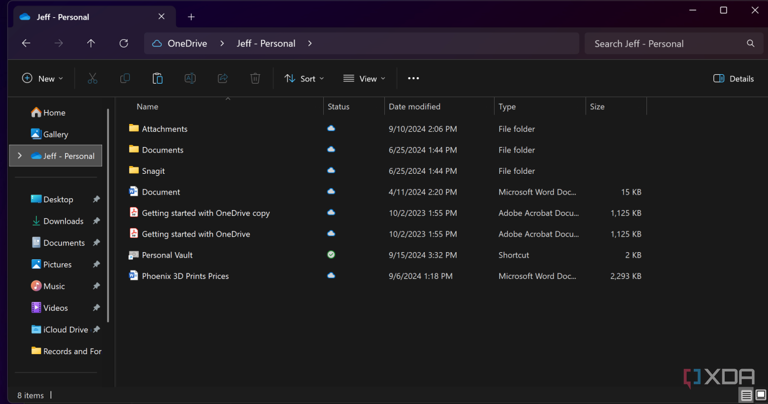Click the Personal Vault shortcut icon
The width and height of the screenshot is (768, 404).
click(x=133, y=255)
